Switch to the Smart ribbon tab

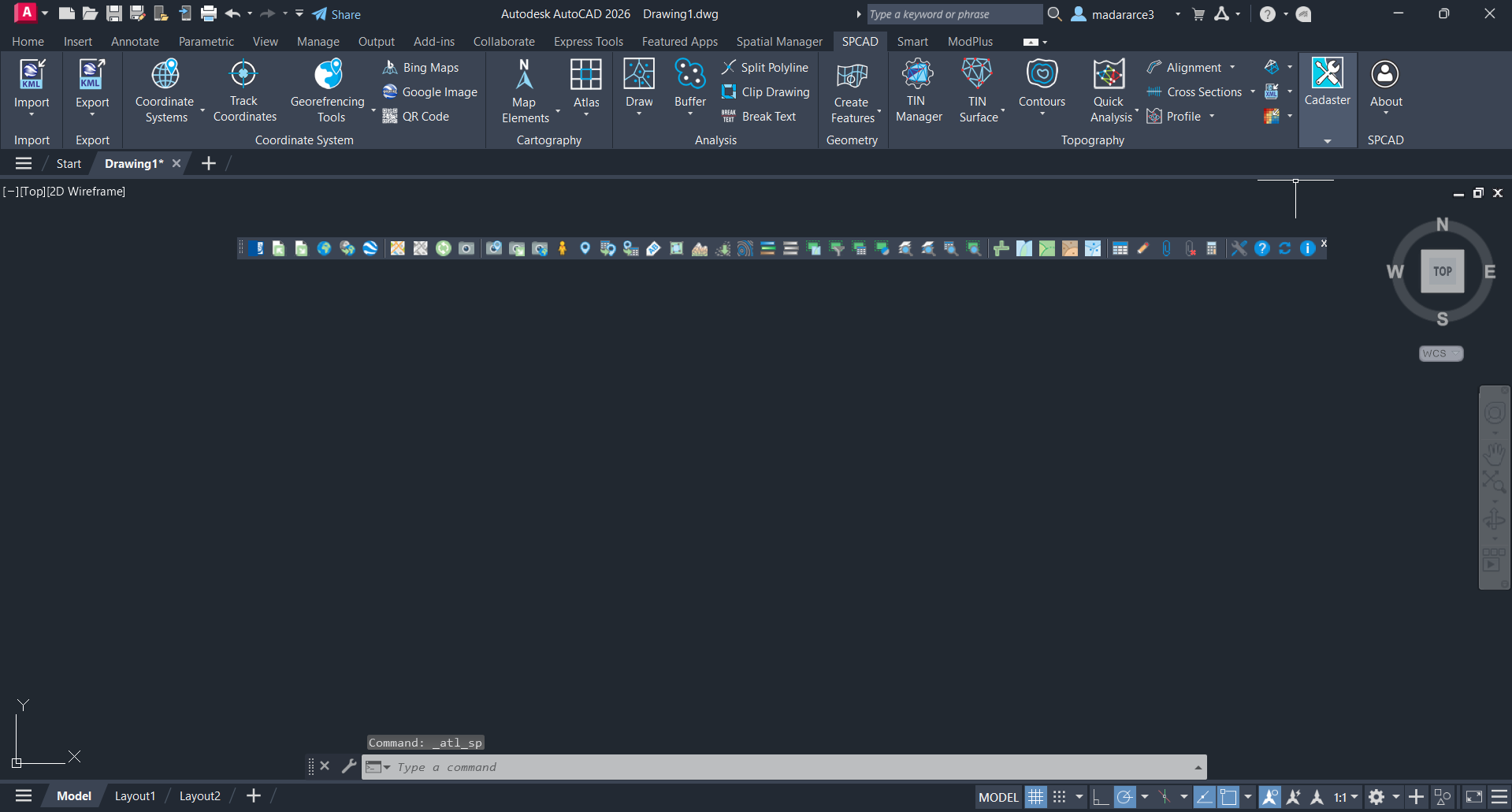click(912, 42)
